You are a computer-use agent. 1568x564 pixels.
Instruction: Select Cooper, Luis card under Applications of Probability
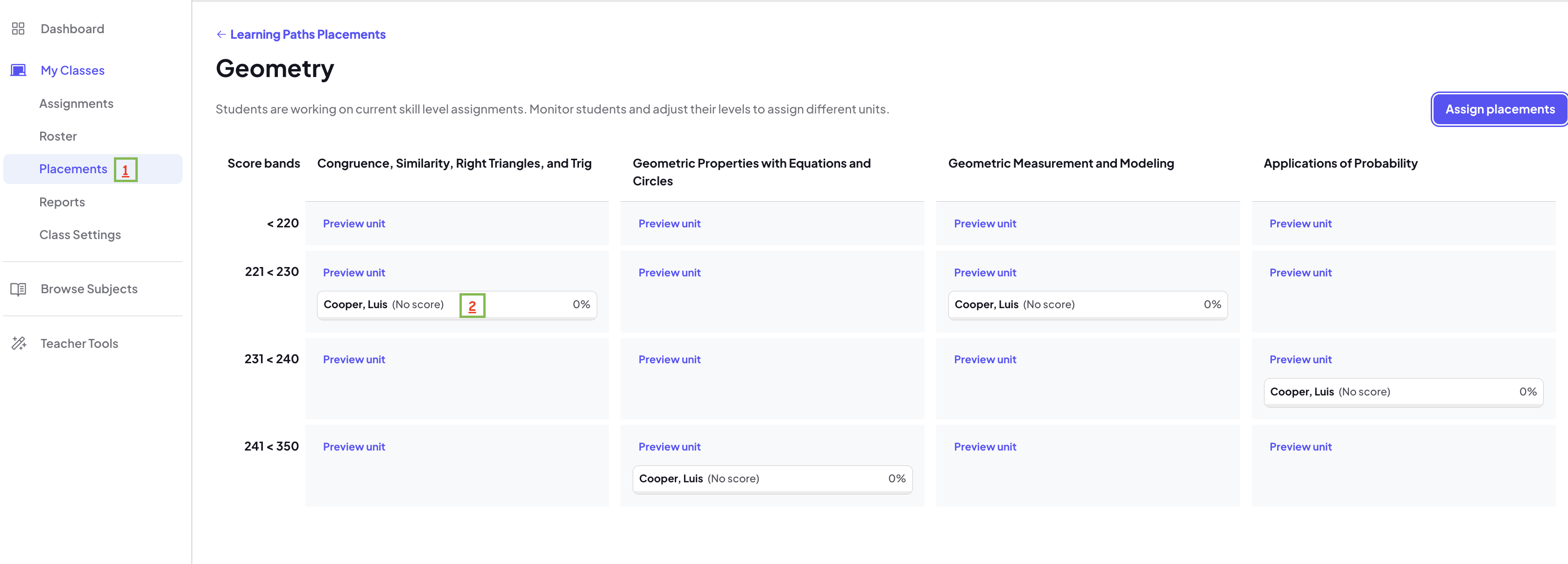(1403, 392)
